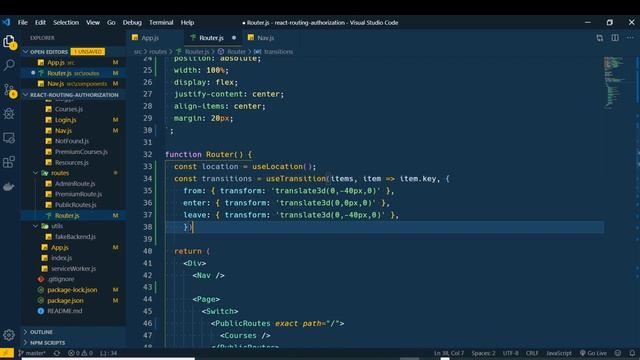Click the master branch indicator

(32, 353)
